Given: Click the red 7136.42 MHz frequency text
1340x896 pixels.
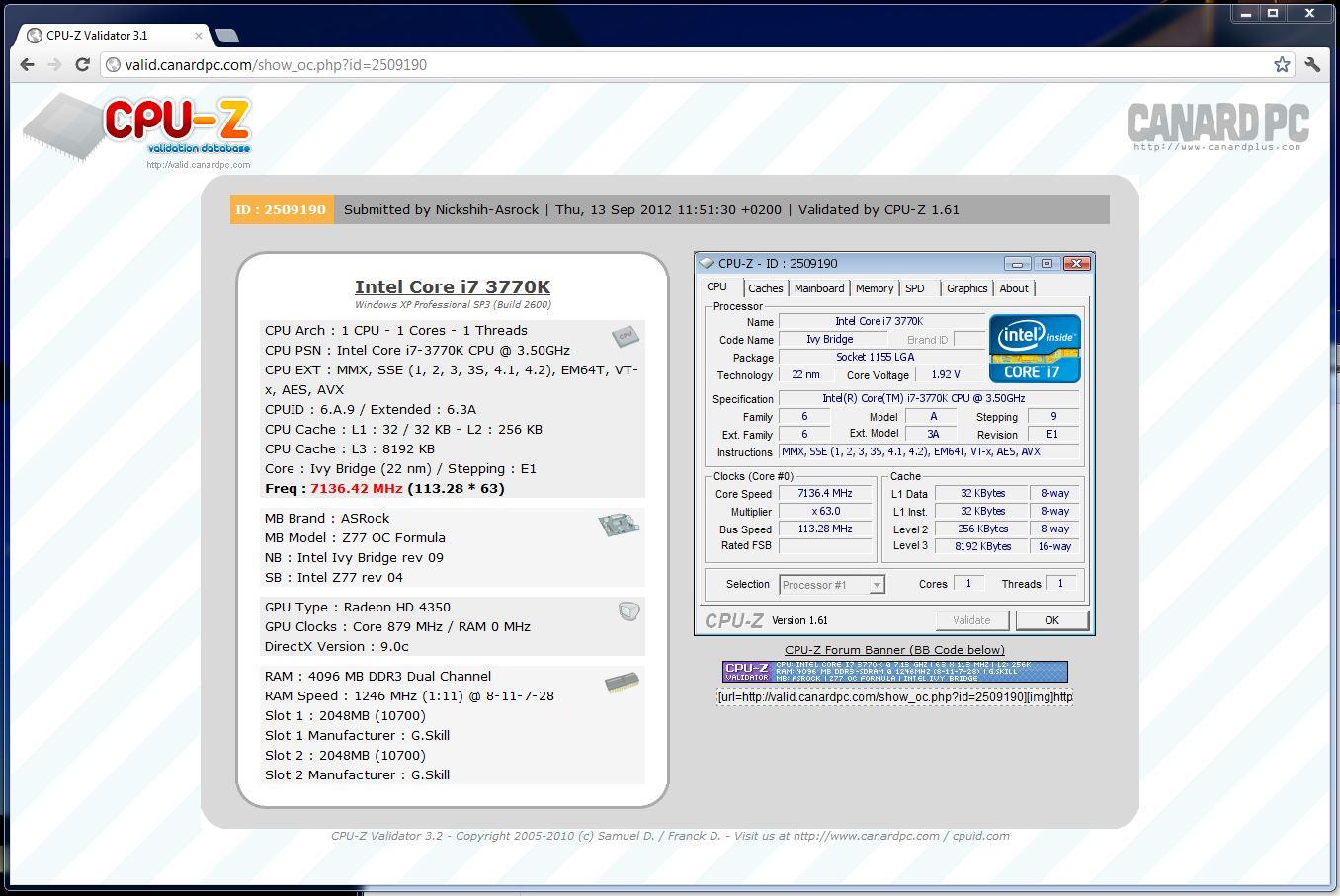Looking at the screenshot, I should tap(356, 488).
